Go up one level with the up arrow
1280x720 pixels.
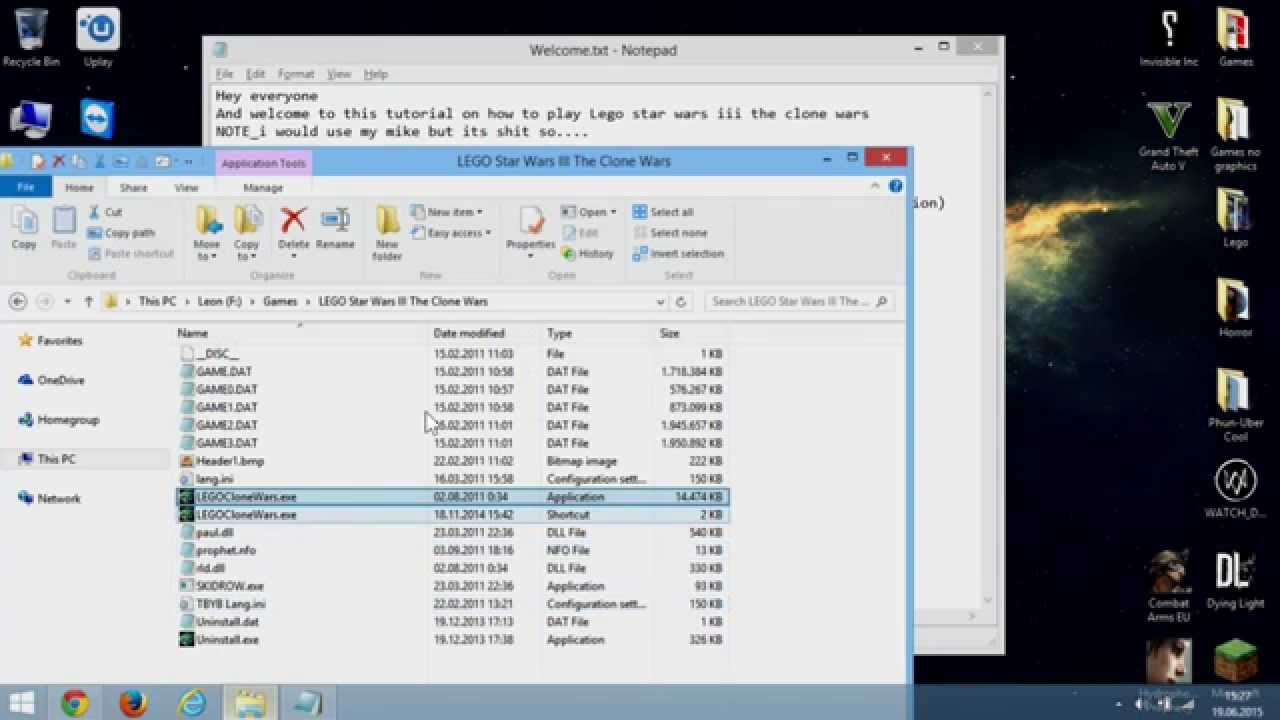89,301
